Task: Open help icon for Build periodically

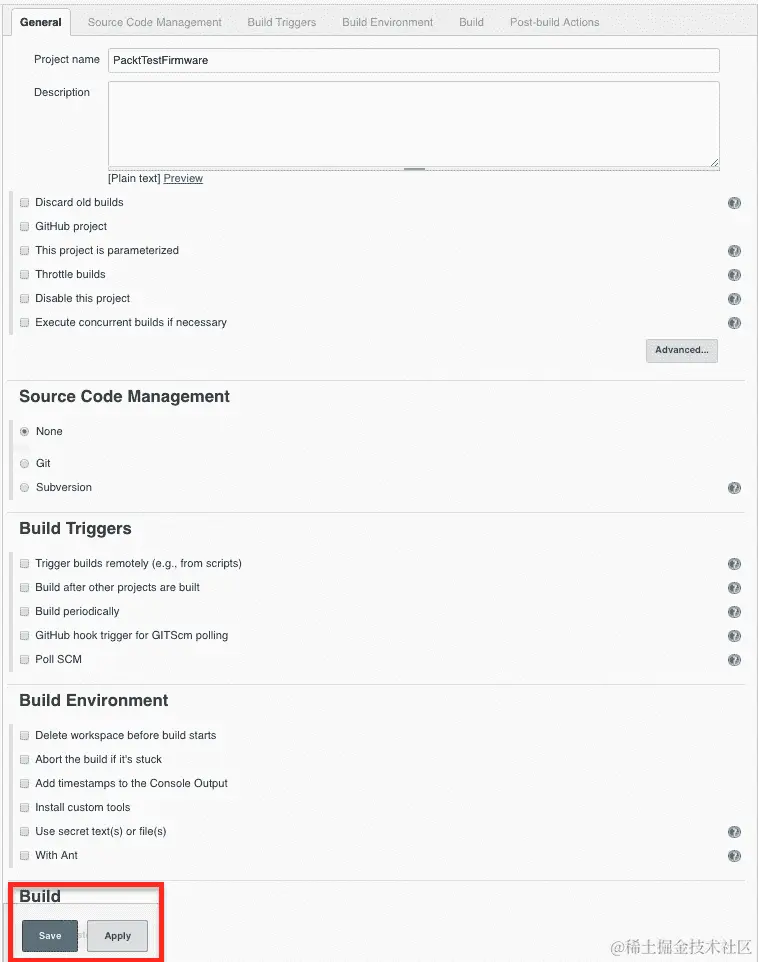Action: click(x=734, y=612)
